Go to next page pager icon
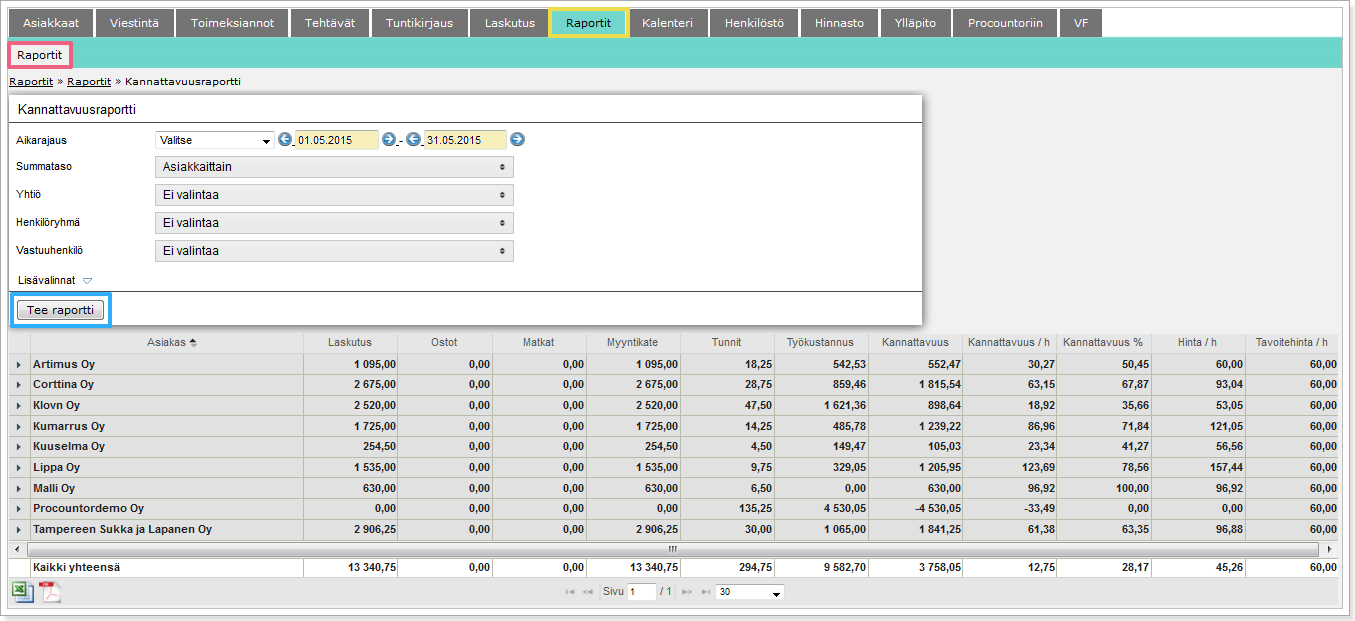The height and width of the screenshot is (621, 1355). click(687, 592)
